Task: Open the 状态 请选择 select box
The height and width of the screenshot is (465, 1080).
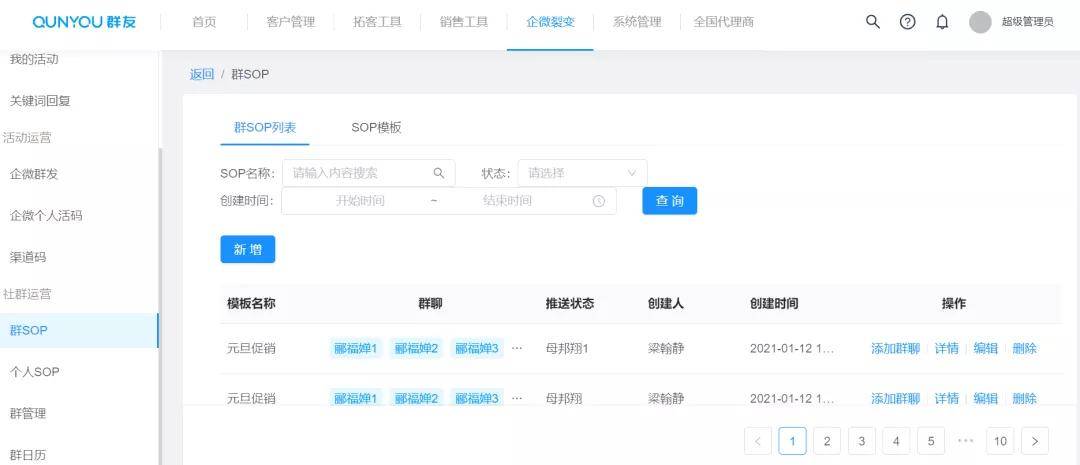Action: [582, 173]
